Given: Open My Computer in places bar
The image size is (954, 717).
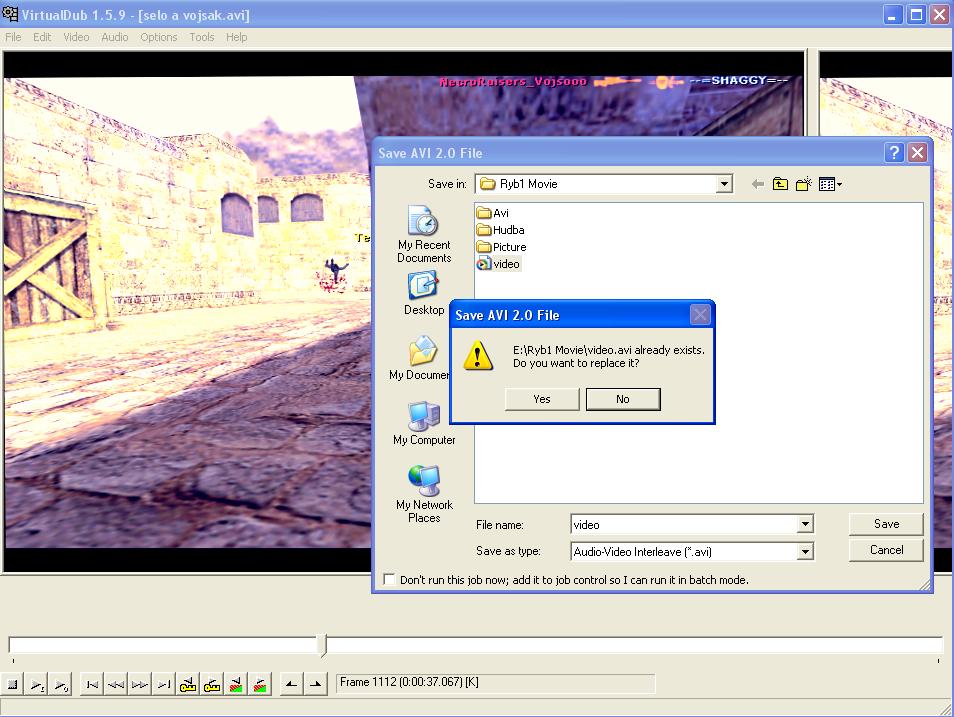Looking at the screenshot, I should pos(424,424).
